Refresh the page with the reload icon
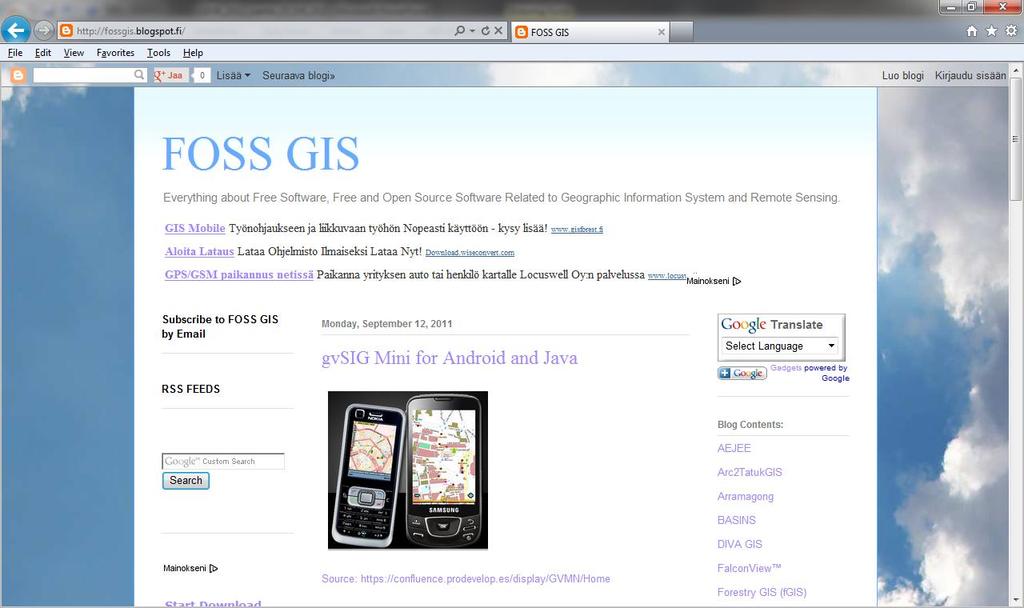1024x608 pixels. (485, 31)
